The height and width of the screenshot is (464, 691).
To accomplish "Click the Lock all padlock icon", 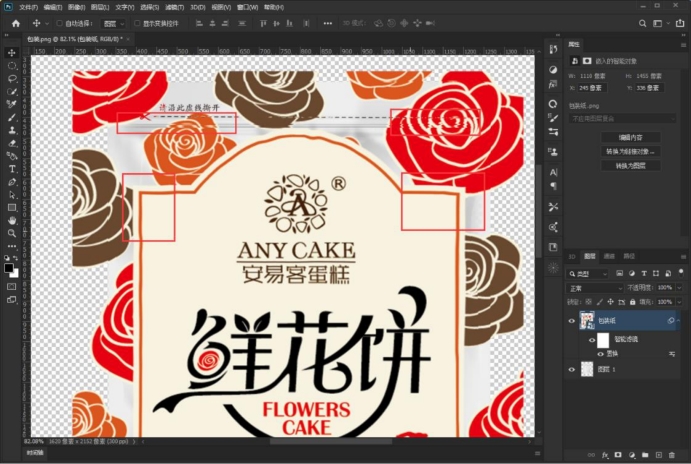I will pyautogui.click(x=632, y=302).
